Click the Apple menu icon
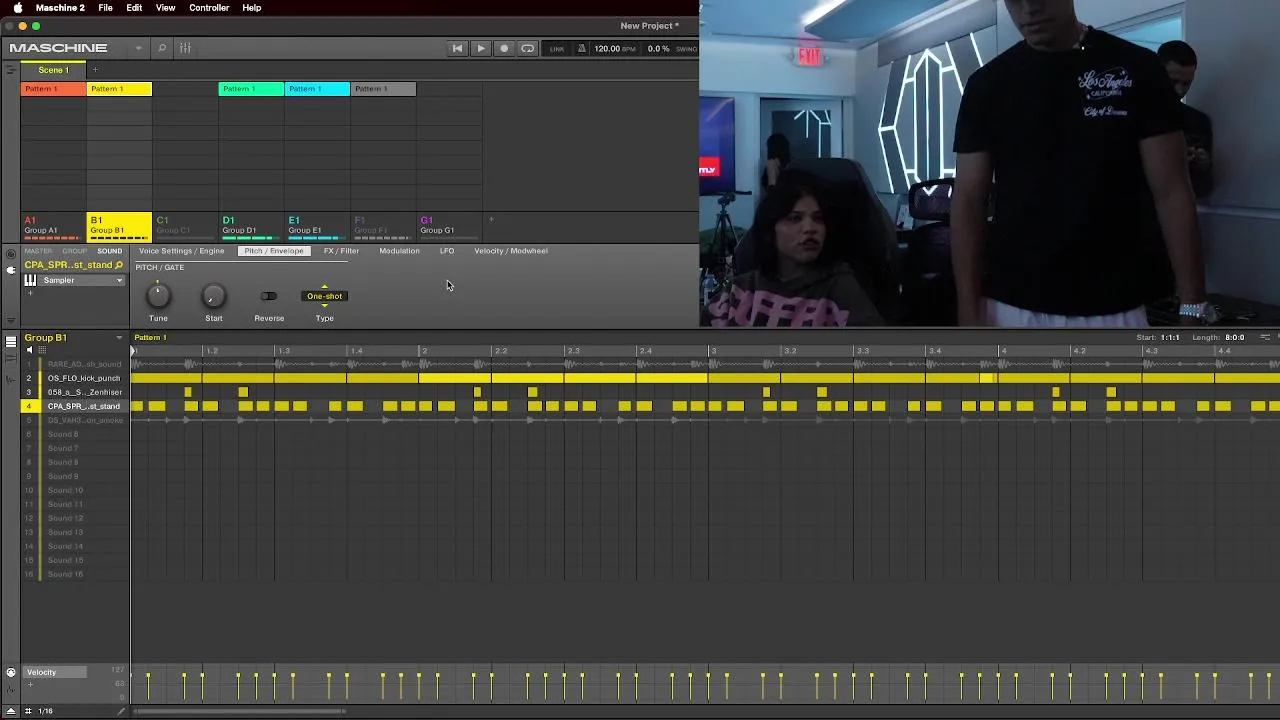This screenshot has width=1280, height=720. click(x=17, y=8)
